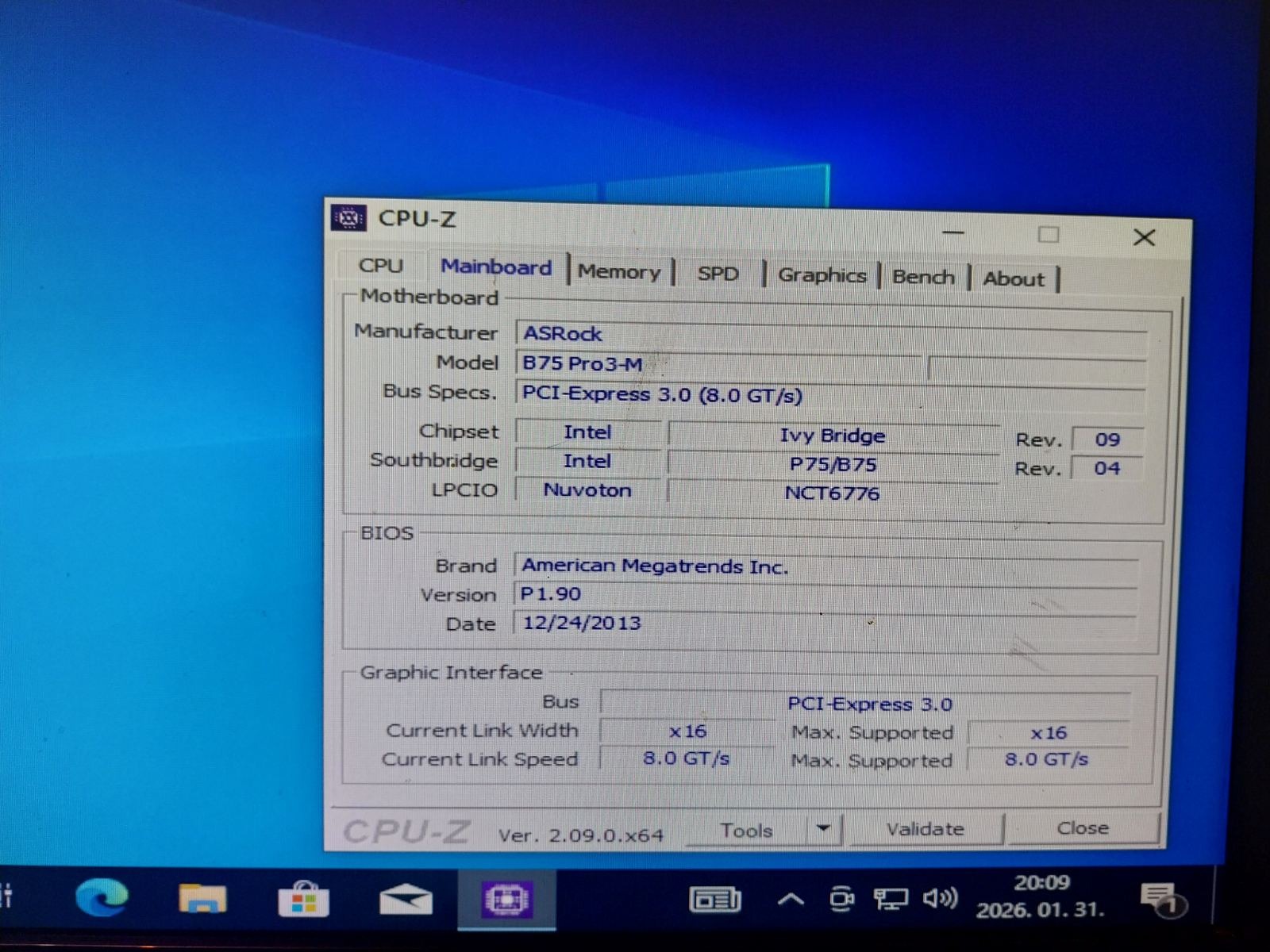
Task: Click the PCI-Express 3.0 (8.0 GT/s) bus specs
Action: (x=830, y=395)
